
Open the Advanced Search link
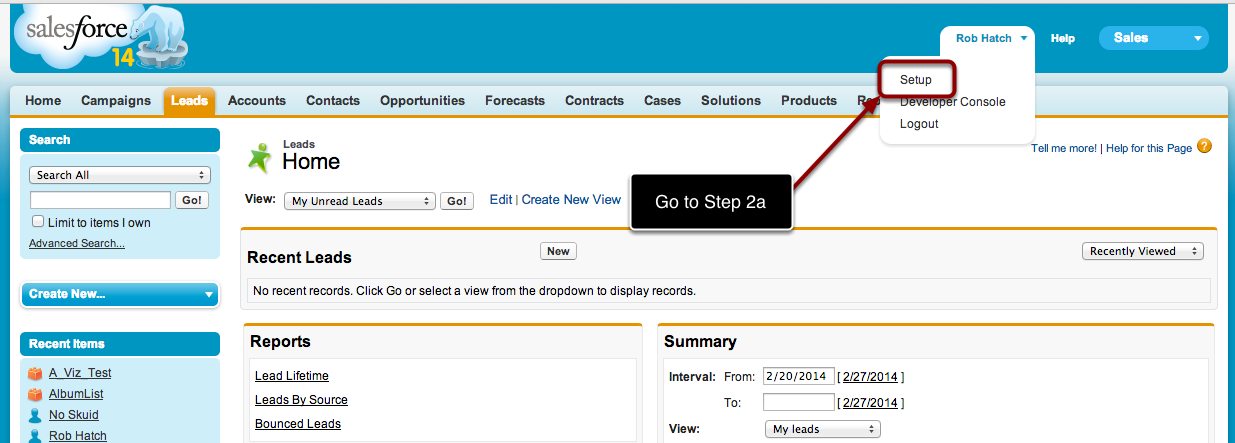click(77, 243)
